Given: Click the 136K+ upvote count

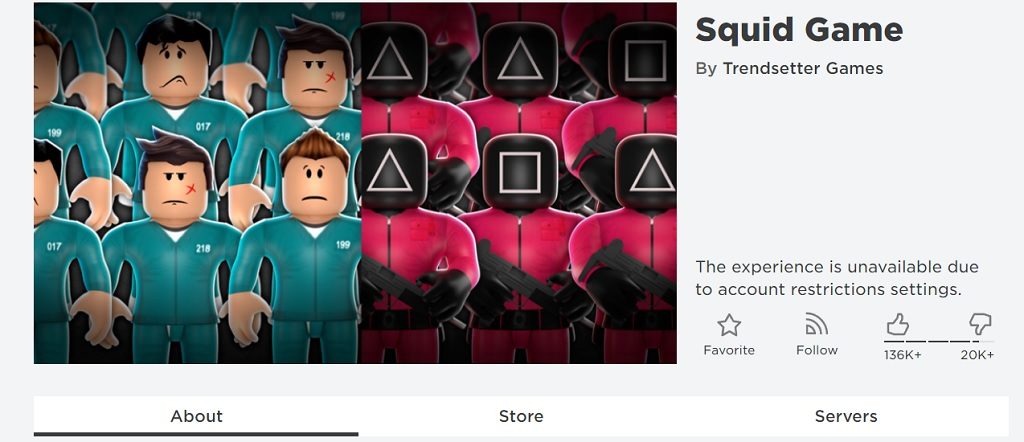Looking at the screenshot, I should [903, 355].
